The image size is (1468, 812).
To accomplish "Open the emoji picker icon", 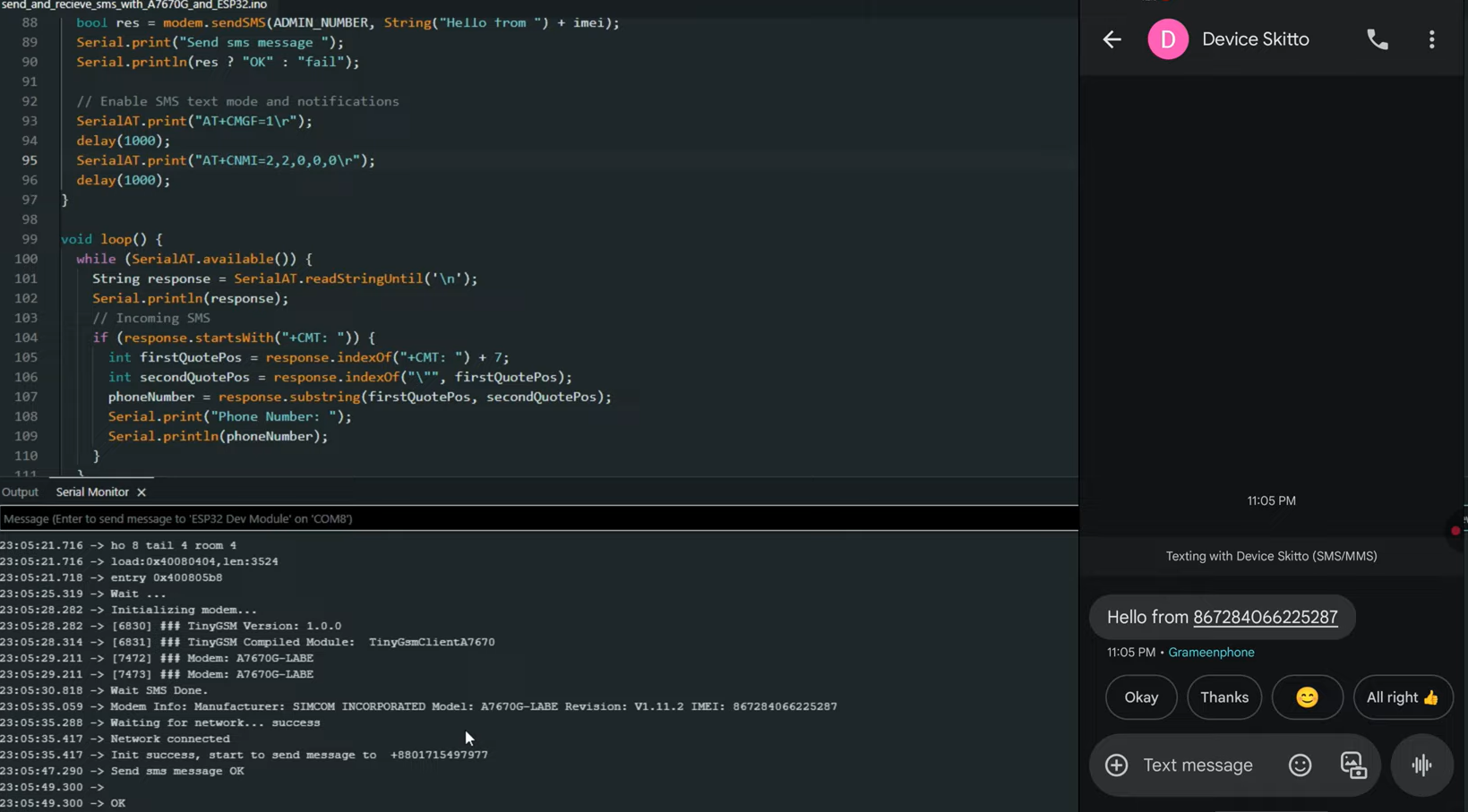I will [1300, 765].
